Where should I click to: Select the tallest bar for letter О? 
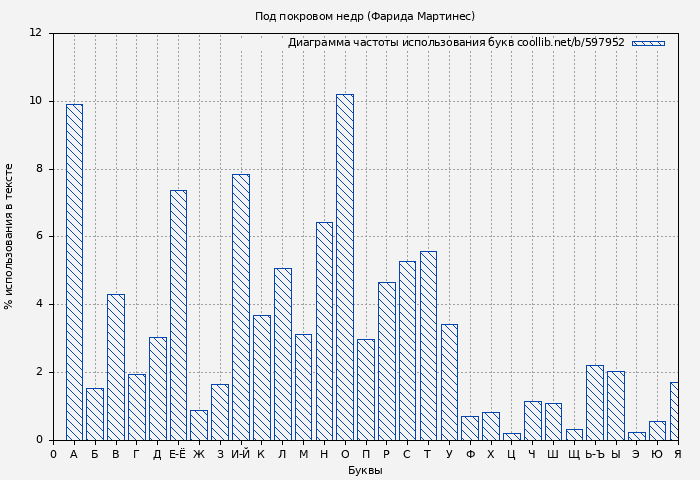point(344,267)
